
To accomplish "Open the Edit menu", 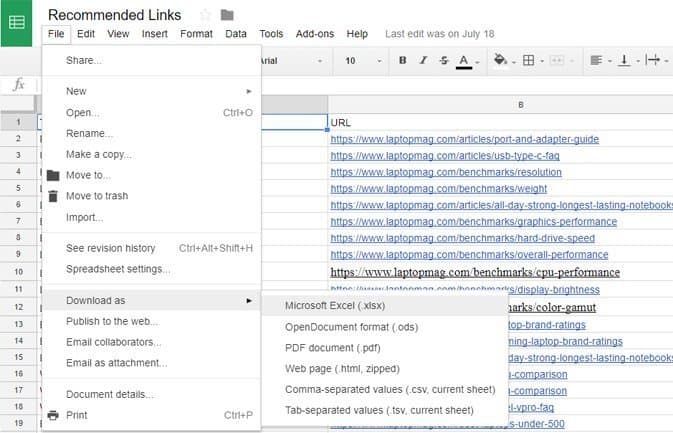I will (x=86, y=34).
